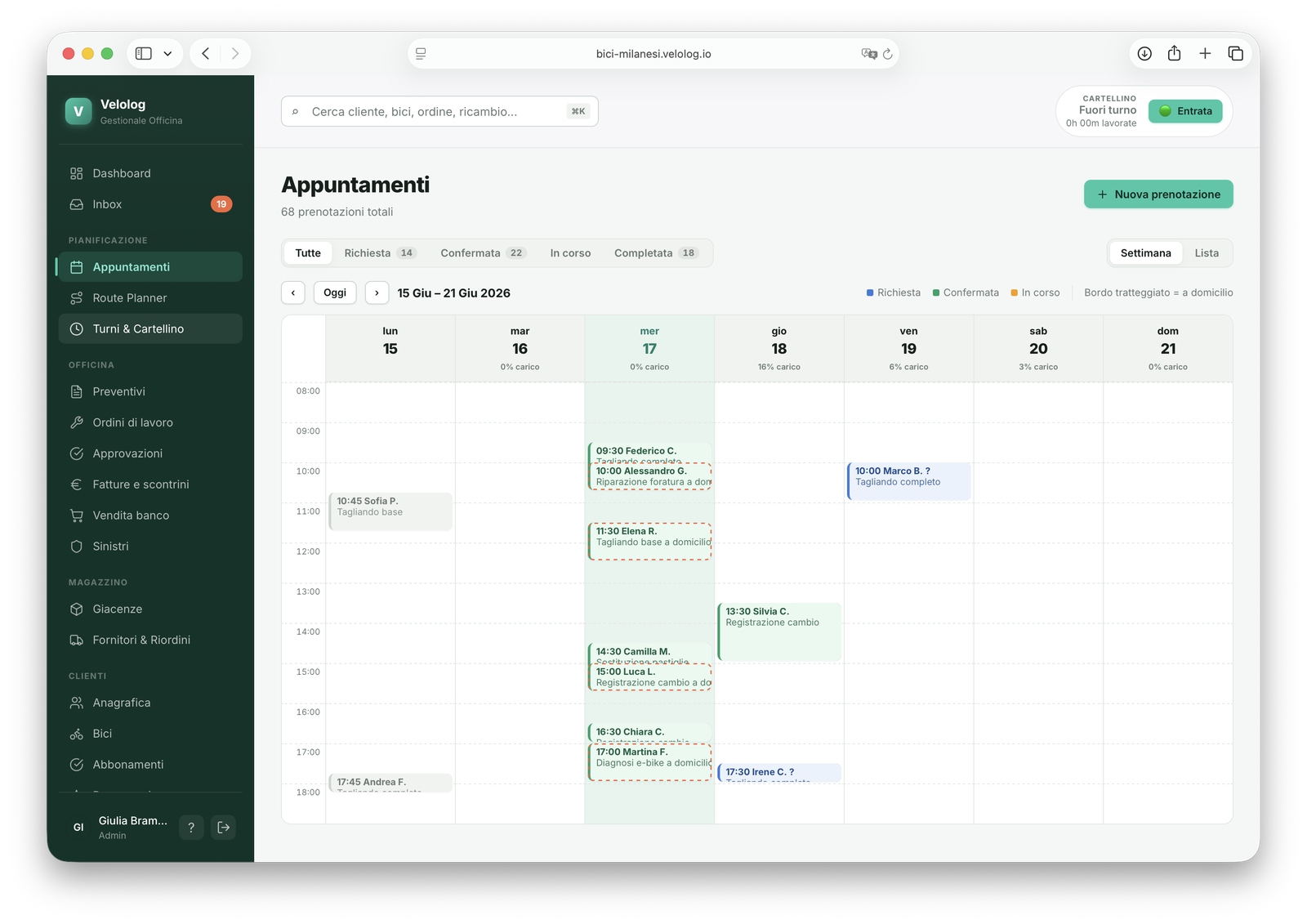Open Route Planner icon
Viewport: 1307px width, 924px height.
(x=76, y=298)
